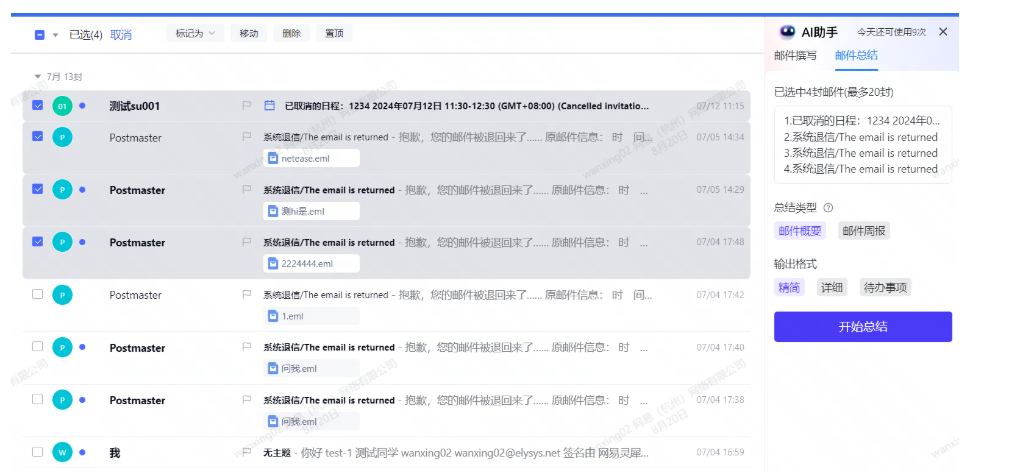Select the 精简 output format
This screenshot has width=1010, height=475.
(789, 287)
